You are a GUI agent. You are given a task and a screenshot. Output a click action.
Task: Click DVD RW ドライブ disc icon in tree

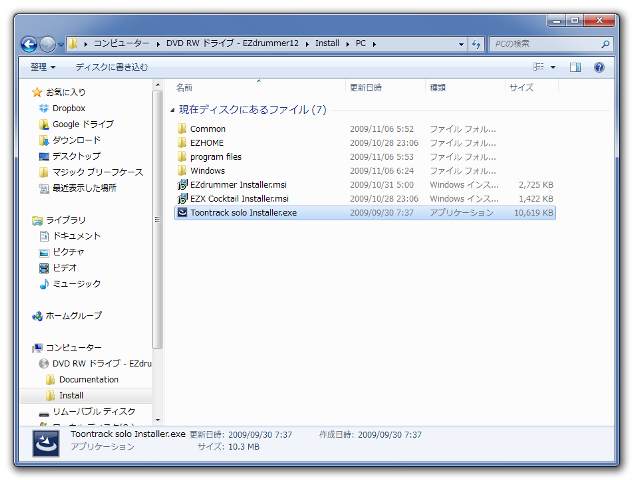click(x=44, y=364)
